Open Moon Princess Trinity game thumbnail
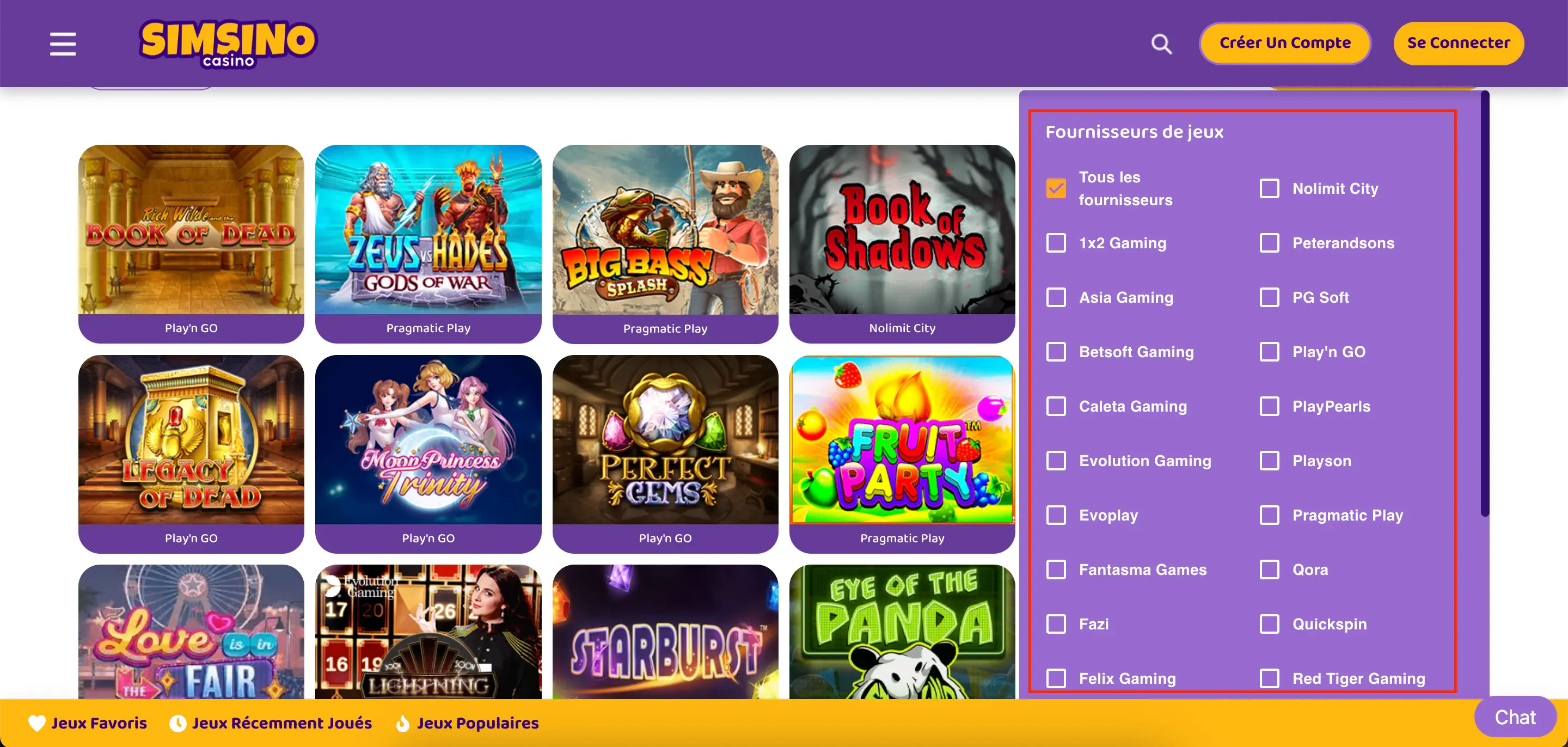 pyautogui.click(x=428, y=439)
